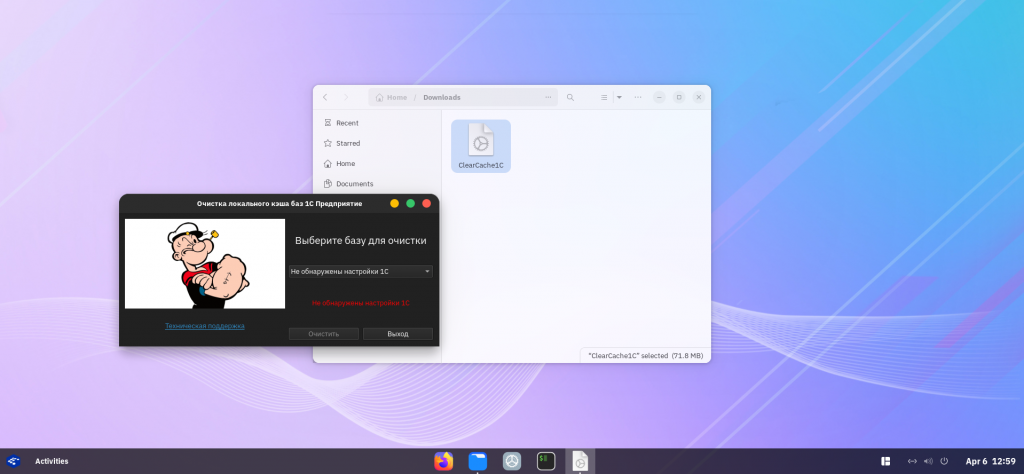
Task: Go back in the Files window
Action: point(325,97)
